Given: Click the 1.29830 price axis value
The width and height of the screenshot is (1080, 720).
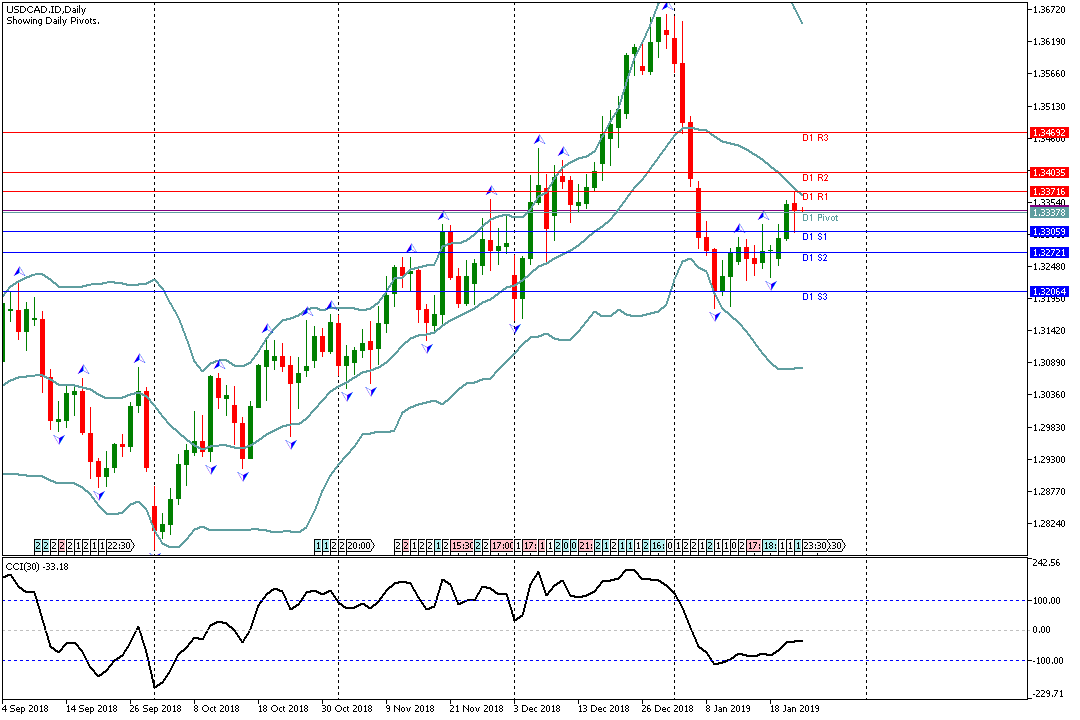Looking at the screenshot, I should [x=1049, y=427].
